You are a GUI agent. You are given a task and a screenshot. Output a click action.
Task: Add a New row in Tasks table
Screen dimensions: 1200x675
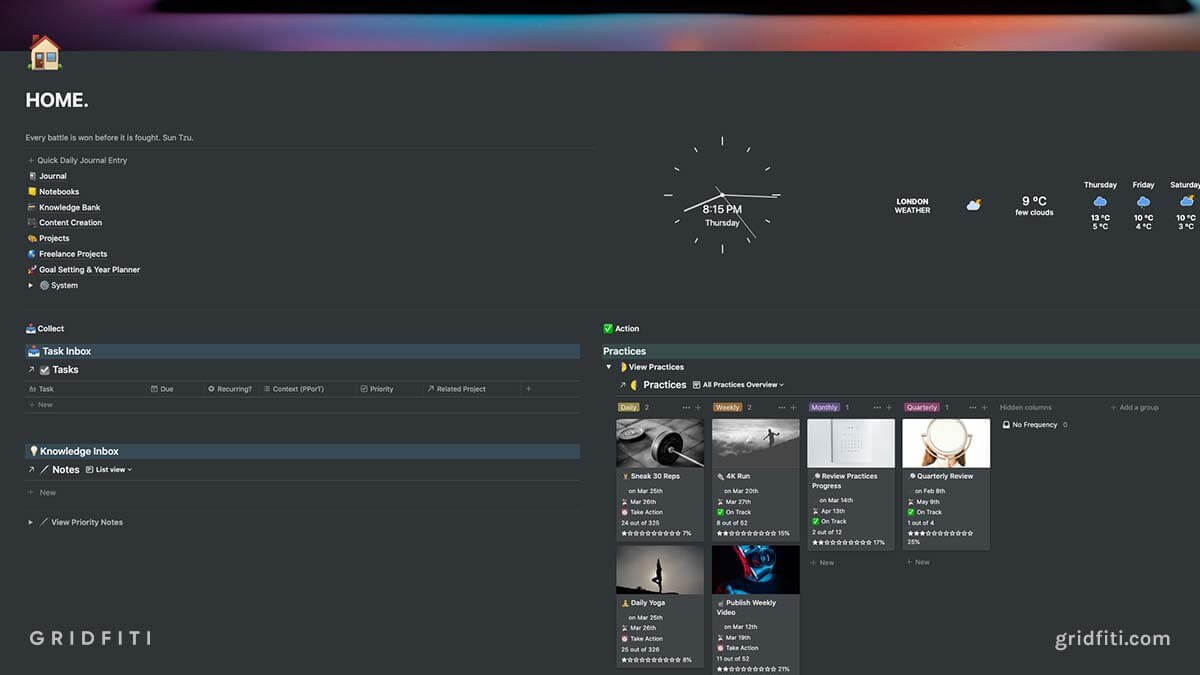[x=41, y=405]
